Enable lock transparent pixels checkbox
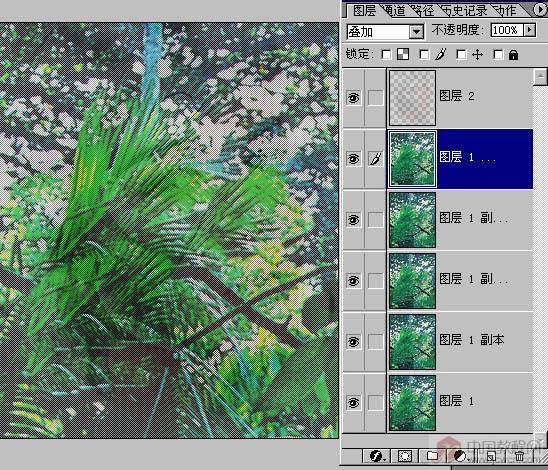This screenshot has width=548, height=470. point(386,55)
